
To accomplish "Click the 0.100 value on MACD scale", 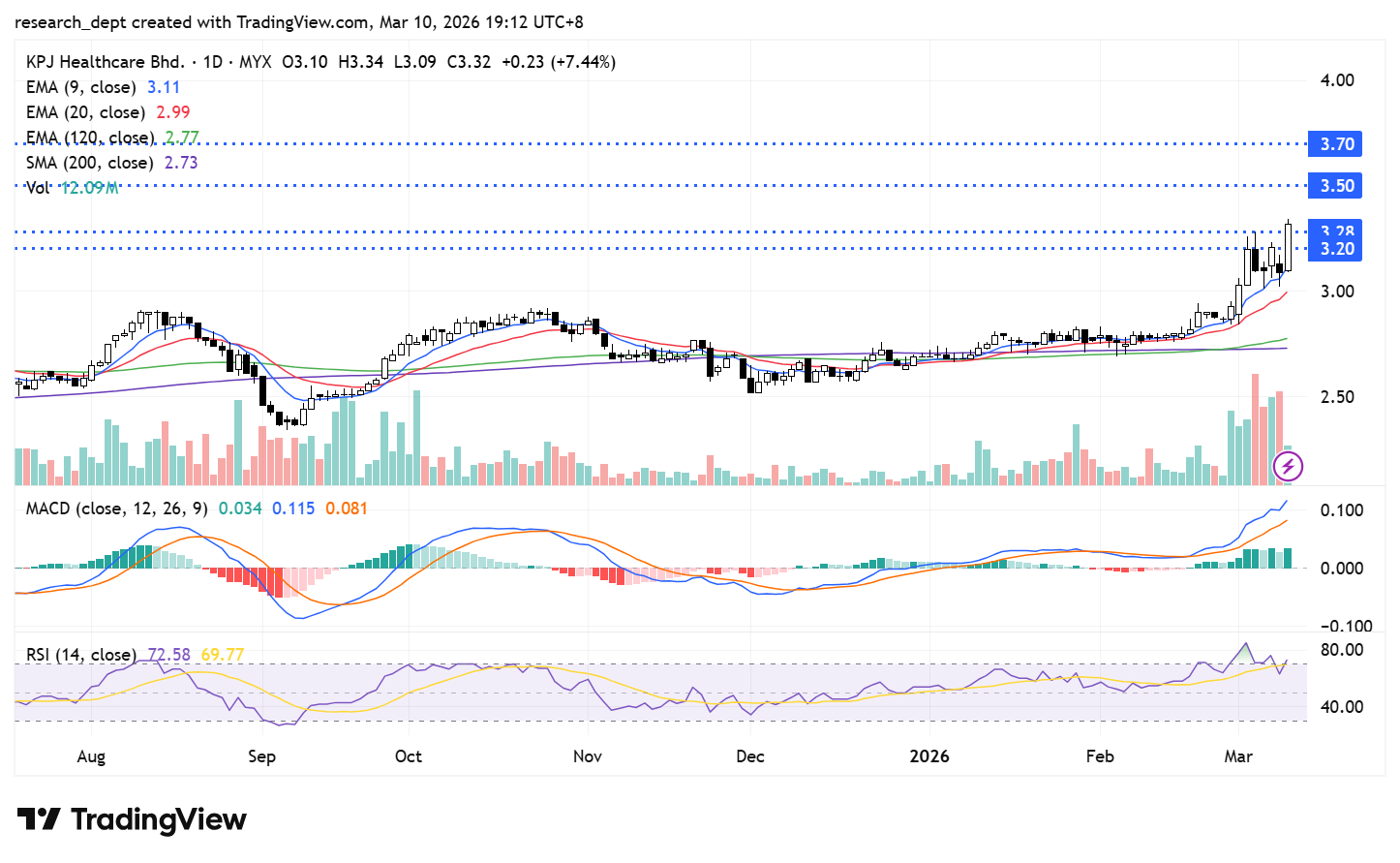I will (x=1341, y=510).
